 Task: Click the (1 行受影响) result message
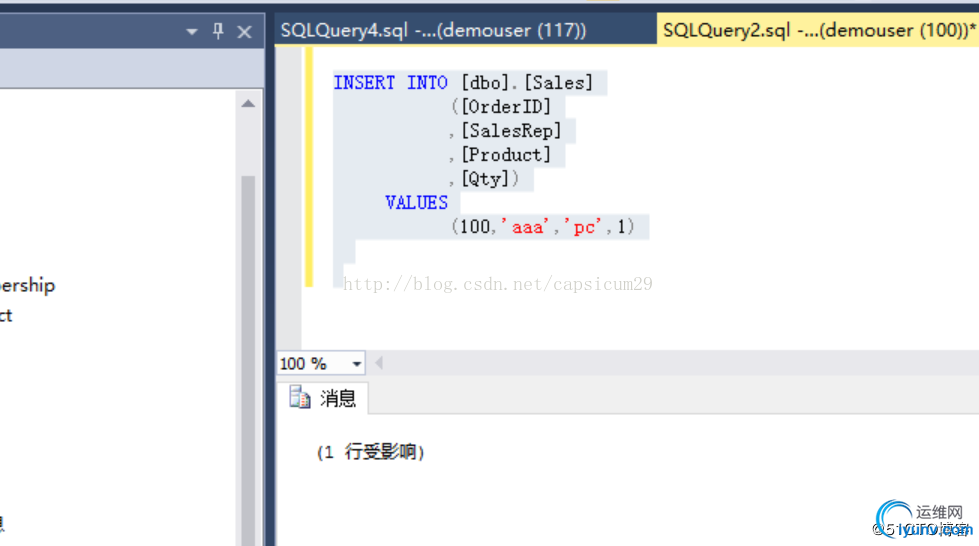point(371,452)
